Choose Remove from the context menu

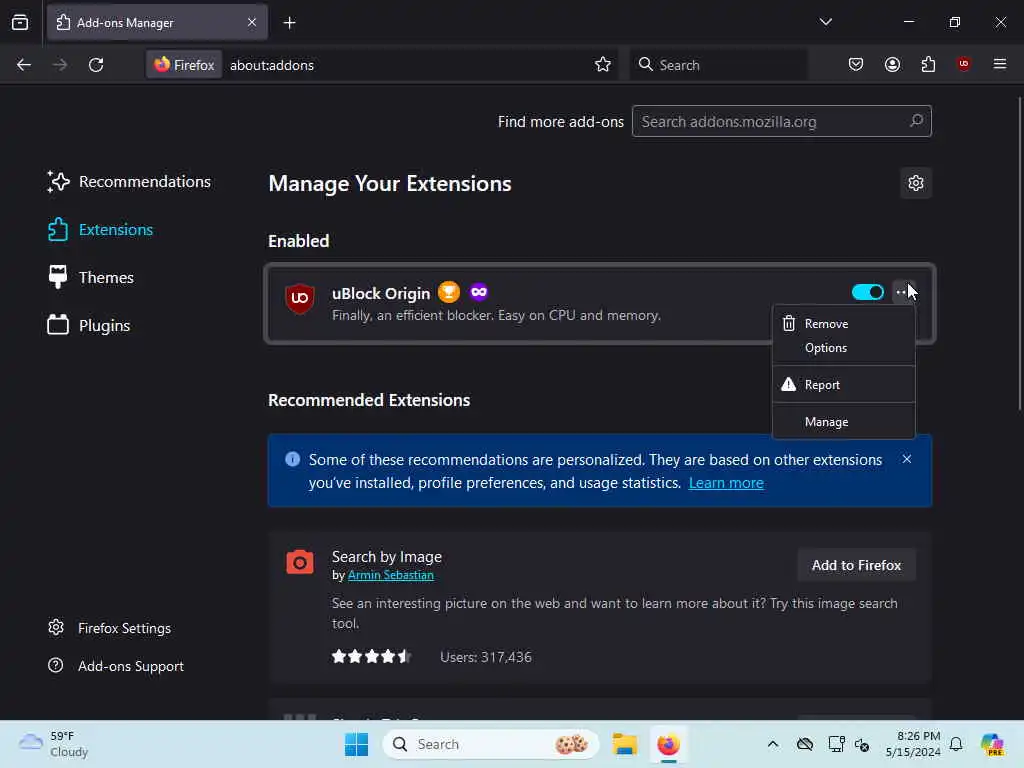point(843,324)
